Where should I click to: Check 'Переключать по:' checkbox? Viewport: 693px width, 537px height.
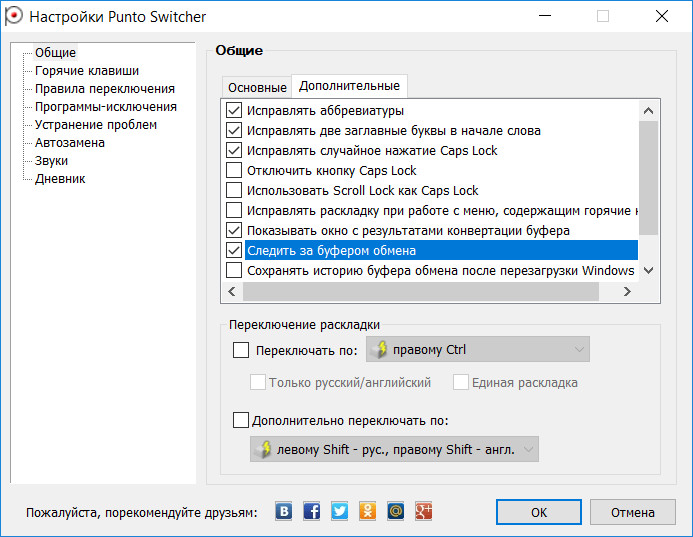tap(241, 350)
